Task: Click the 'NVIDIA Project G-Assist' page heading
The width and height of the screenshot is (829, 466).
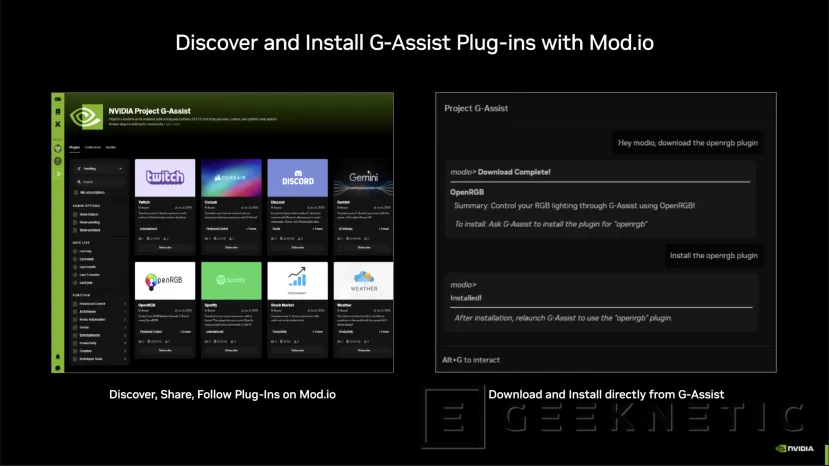Action: click(x=149, y=111)
